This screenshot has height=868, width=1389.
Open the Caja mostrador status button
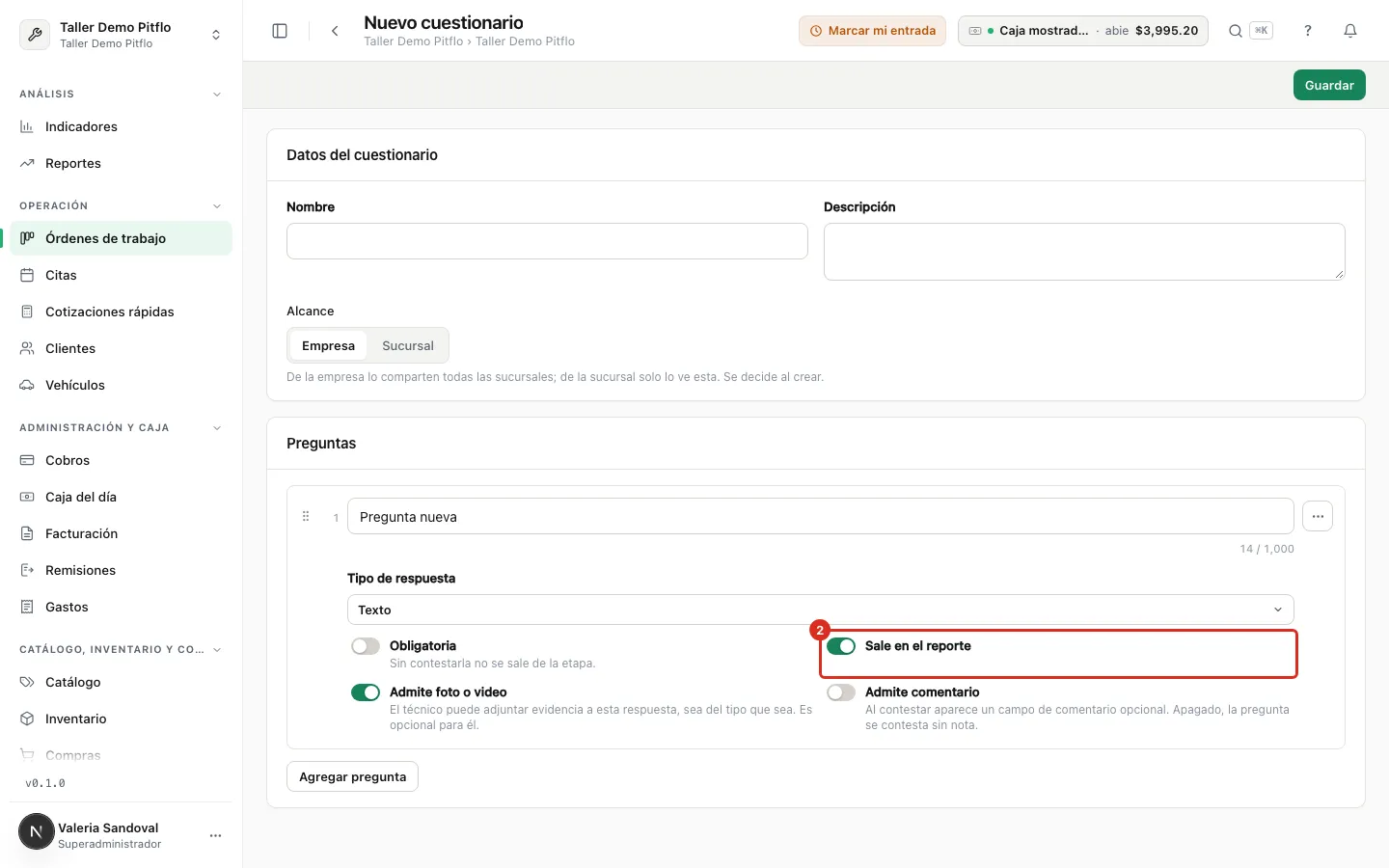pyautogui.click(x=1083, y=31)
